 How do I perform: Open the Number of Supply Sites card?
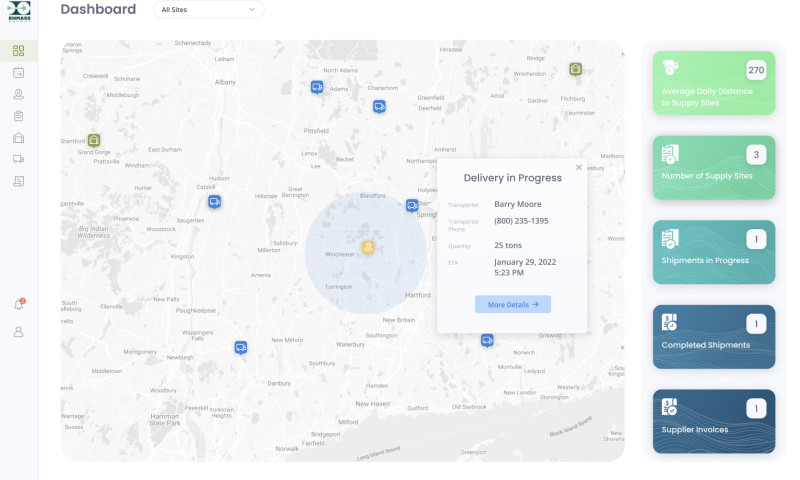(x=714, y=167)
